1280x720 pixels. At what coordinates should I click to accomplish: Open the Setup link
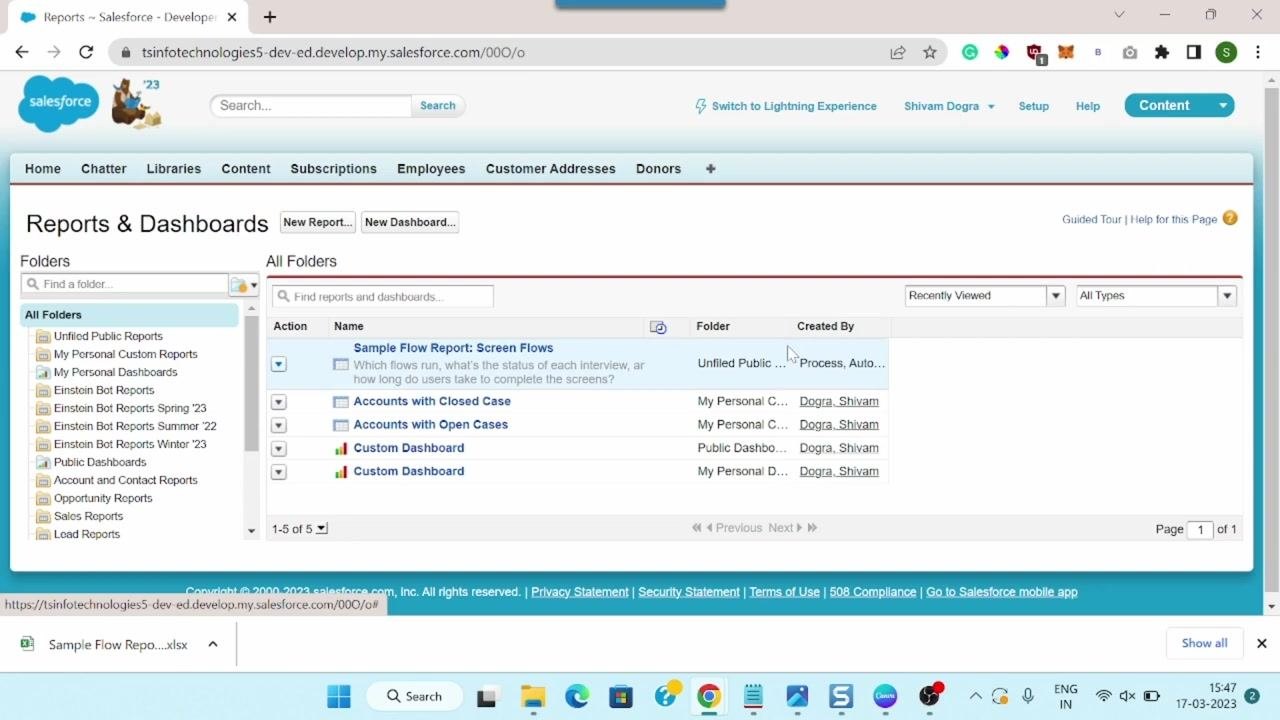point(1034,106)
